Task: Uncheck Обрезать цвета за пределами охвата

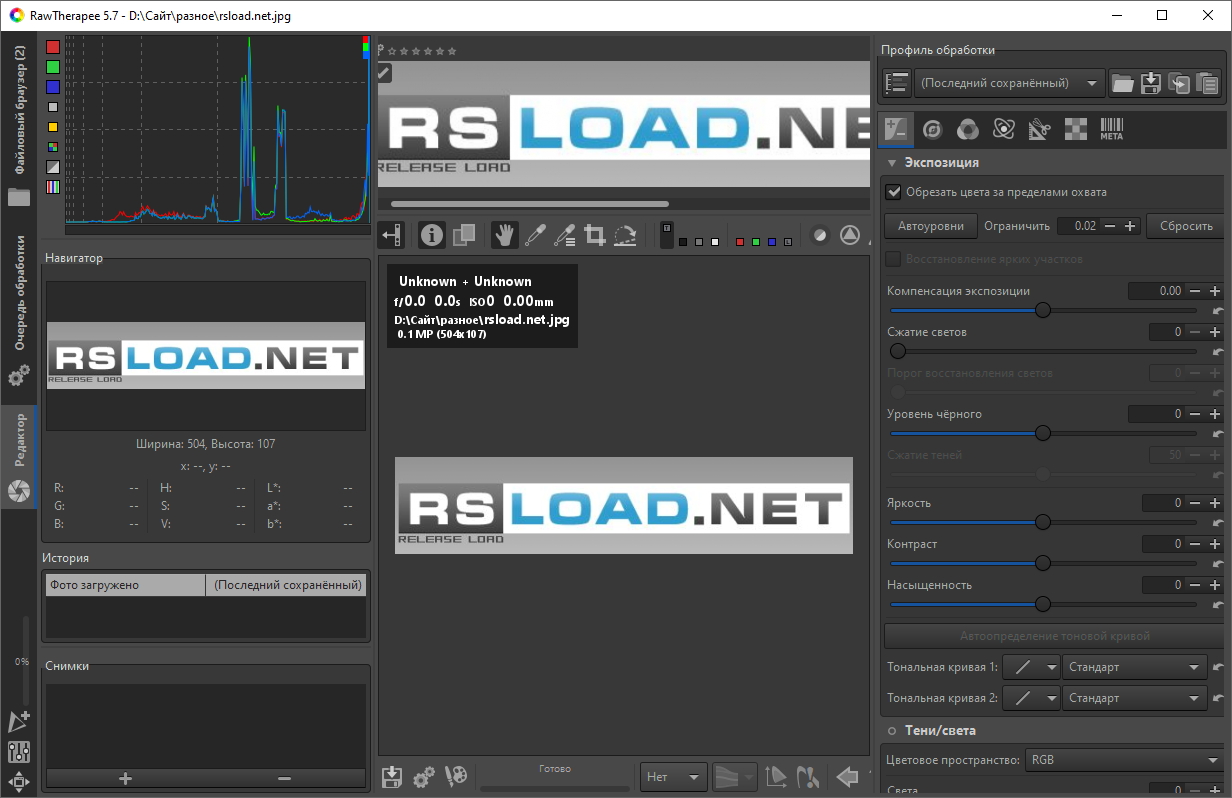Action: (894, 192)
